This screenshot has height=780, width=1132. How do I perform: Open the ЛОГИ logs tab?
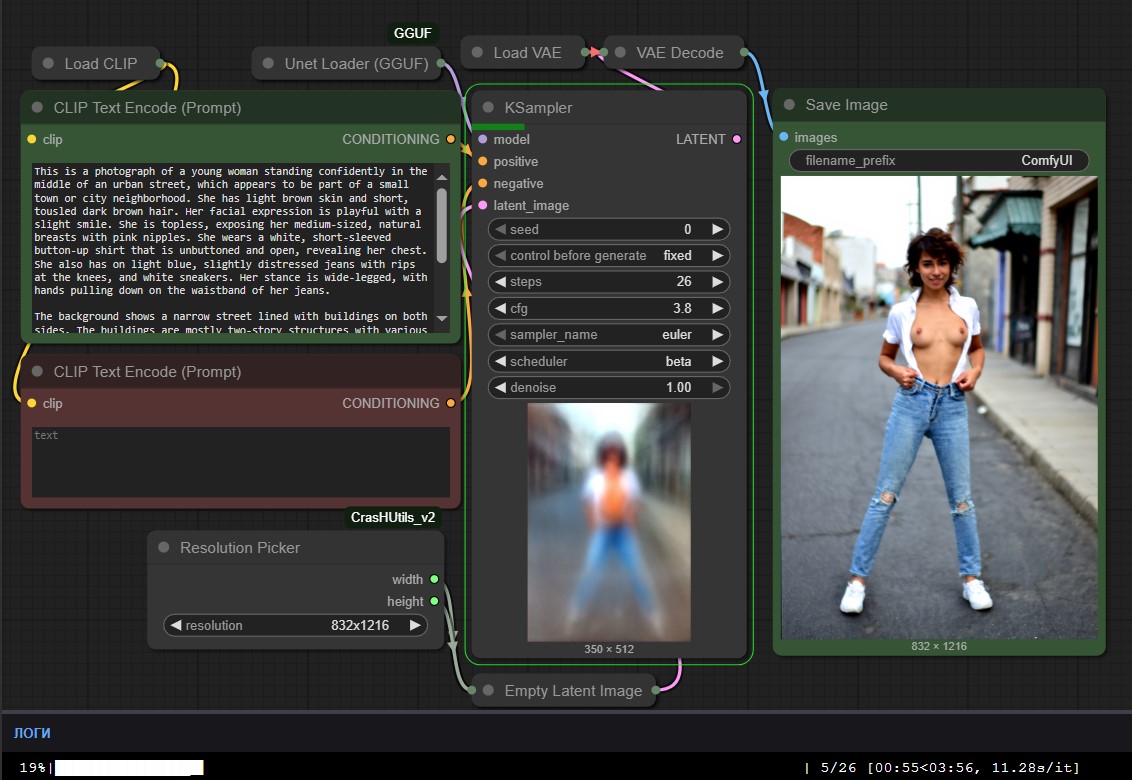pyautogui.click(x=32, y=732)
